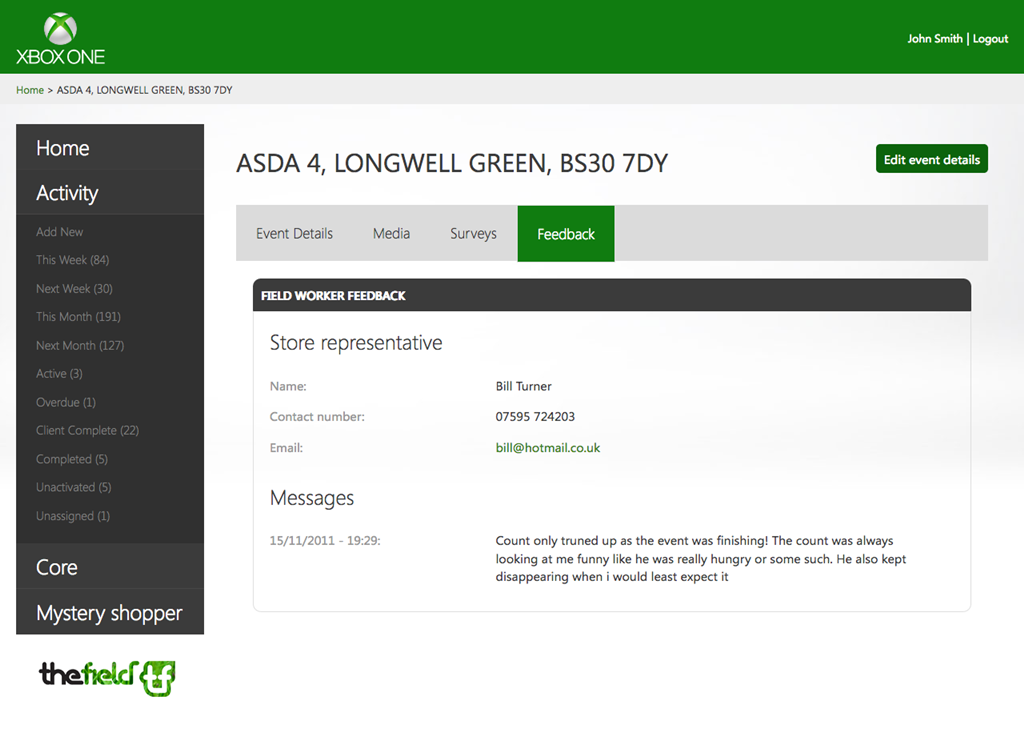This screenshot has height=736, width=1024.
Task: Select the Surveys tab
Action: tap(473, 234)
